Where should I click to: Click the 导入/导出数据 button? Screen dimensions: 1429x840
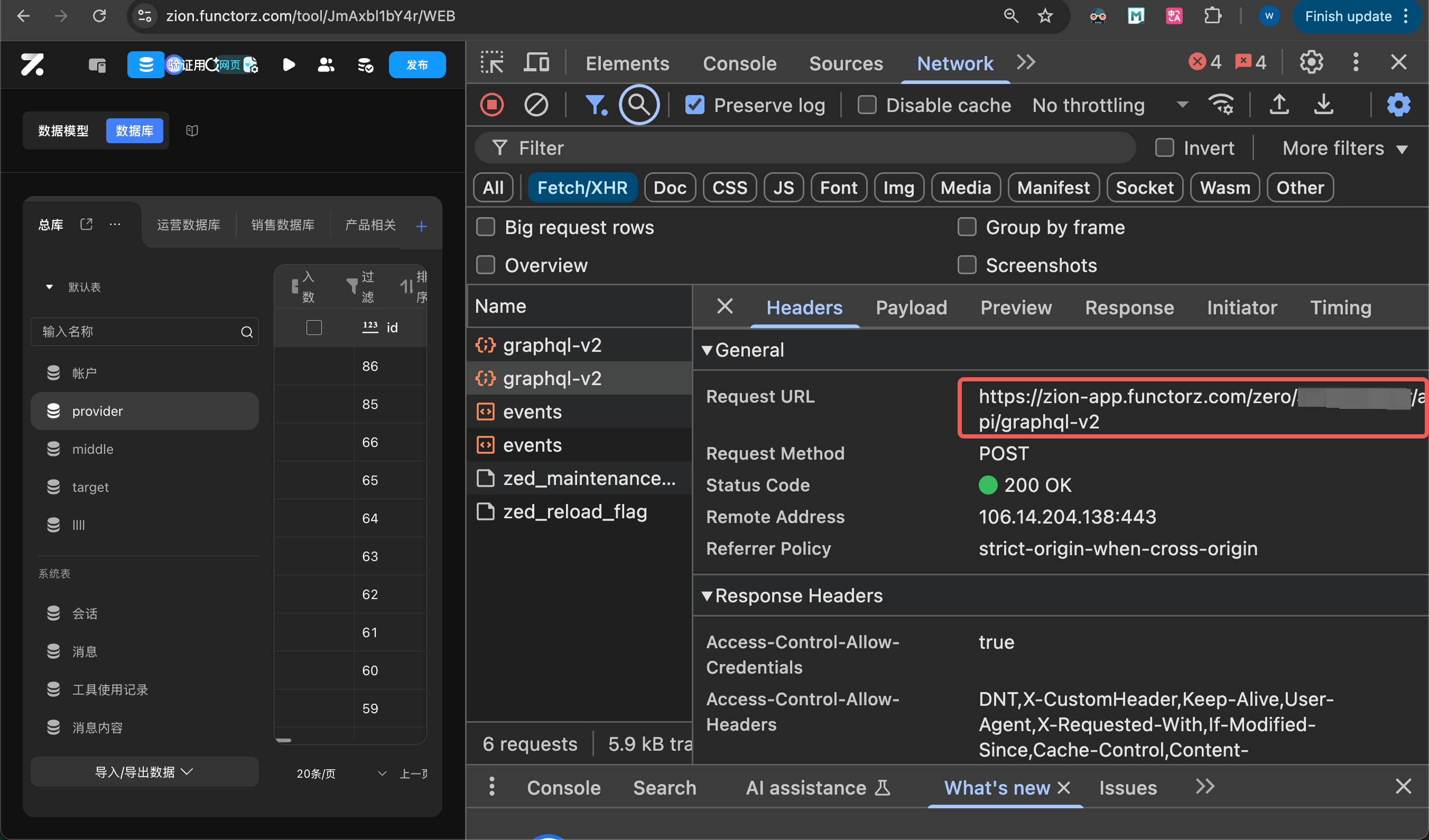coord(144,772)
